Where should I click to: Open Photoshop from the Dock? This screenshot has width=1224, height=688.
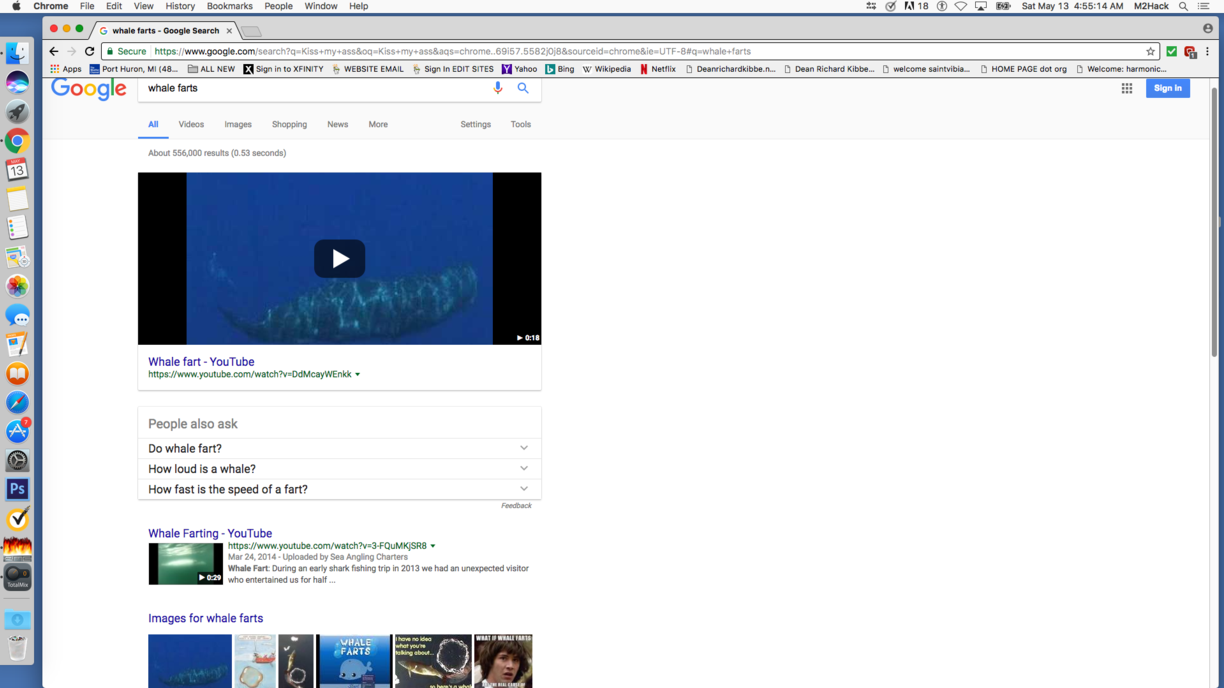point(17,489)
